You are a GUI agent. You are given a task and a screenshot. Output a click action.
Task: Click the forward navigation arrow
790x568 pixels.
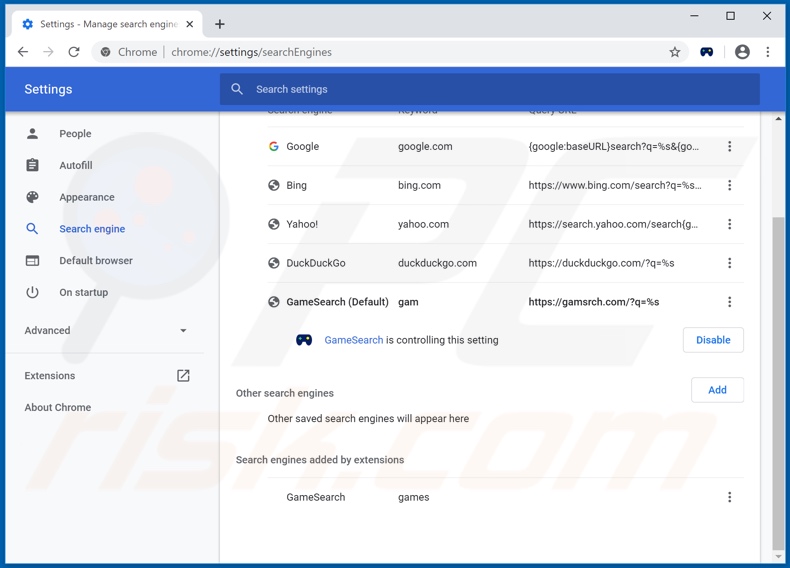48,52
